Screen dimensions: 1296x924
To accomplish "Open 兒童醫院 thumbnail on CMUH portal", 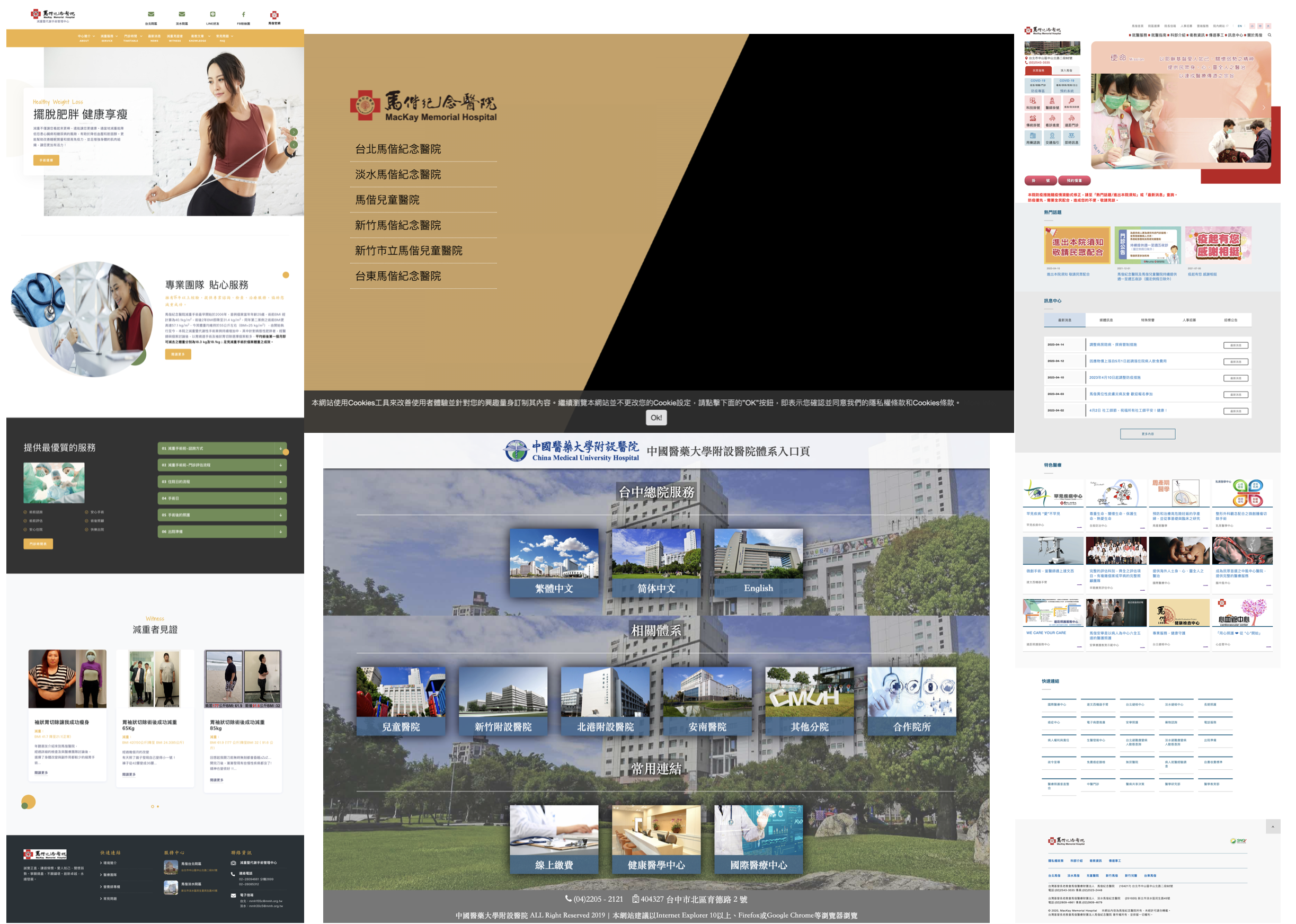I will click(x=401, y=701).
